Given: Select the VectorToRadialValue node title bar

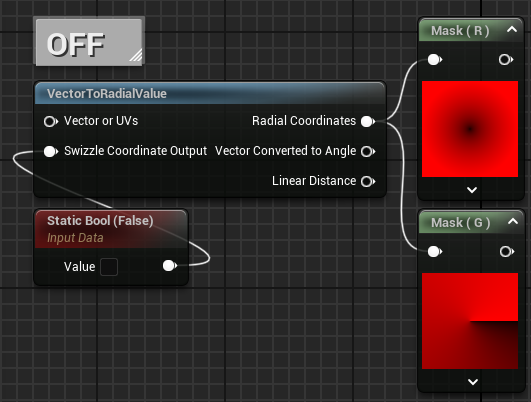Looking at the screenshot, I should pos(210,93).
